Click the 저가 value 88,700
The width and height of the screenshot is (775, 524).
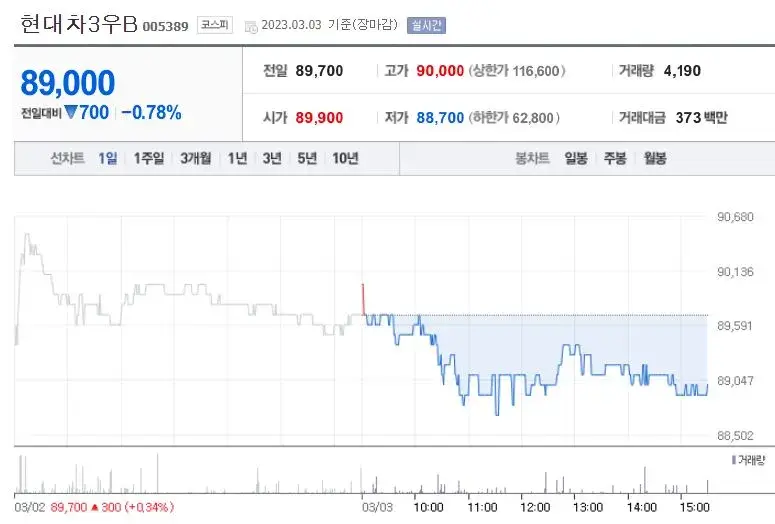coord(440,118)
